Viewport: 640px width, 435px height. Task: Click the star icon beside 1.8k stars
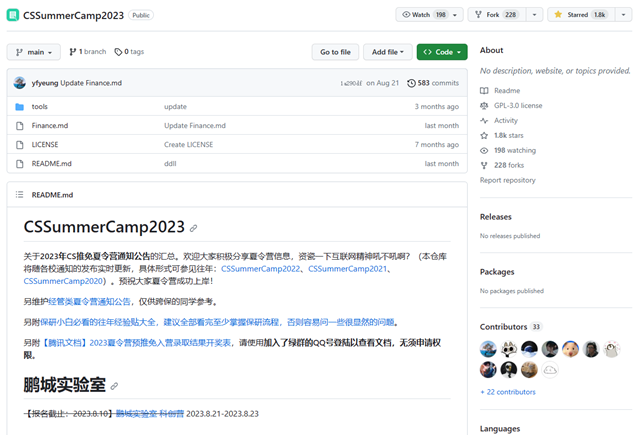tap(484, 135)
